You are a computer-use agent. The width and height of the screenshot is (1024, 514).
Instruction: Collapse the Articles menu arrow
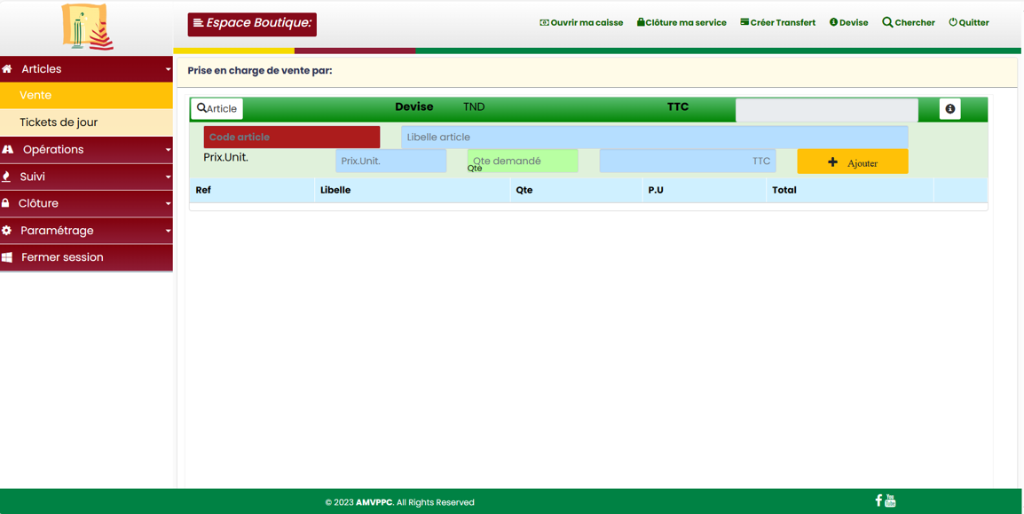168,69
